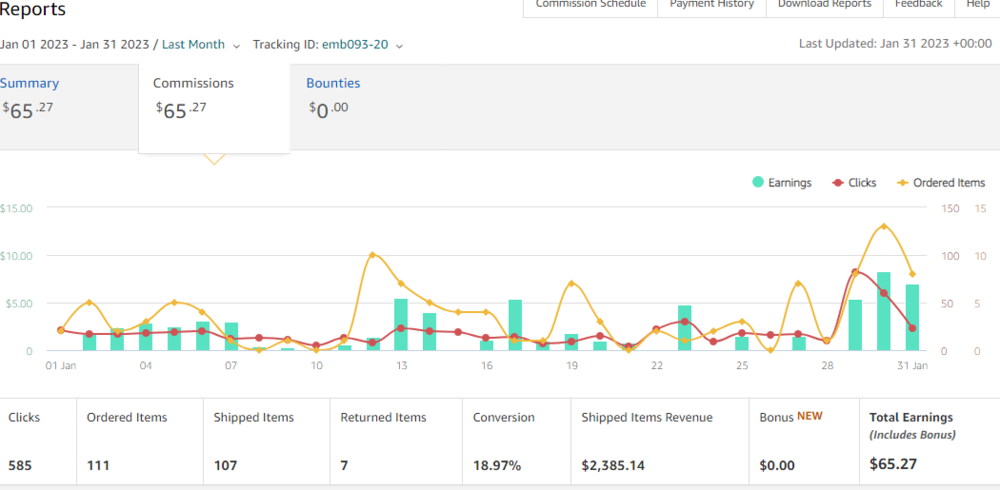View Payment History
1000x490 pixels.
(x=711, y=5)
